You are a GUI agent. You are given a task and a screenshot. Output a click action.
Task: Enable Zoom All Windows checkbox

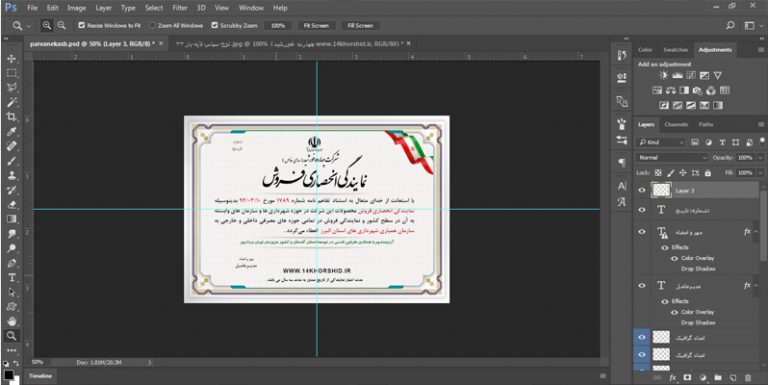pyautogui.click(x=153, y=25)
